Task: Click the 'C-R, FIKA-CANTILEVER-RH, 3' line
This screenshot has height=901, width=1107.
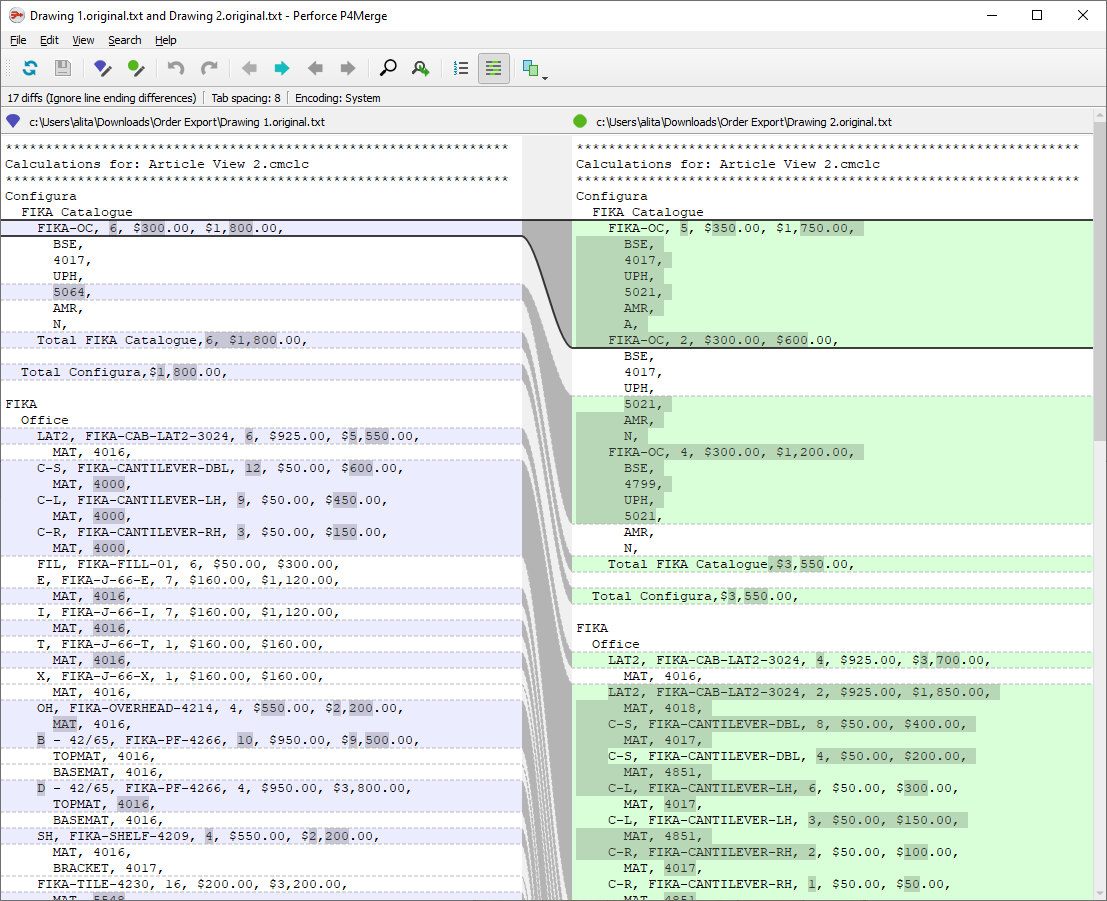Action: click(x=213, y=532)
